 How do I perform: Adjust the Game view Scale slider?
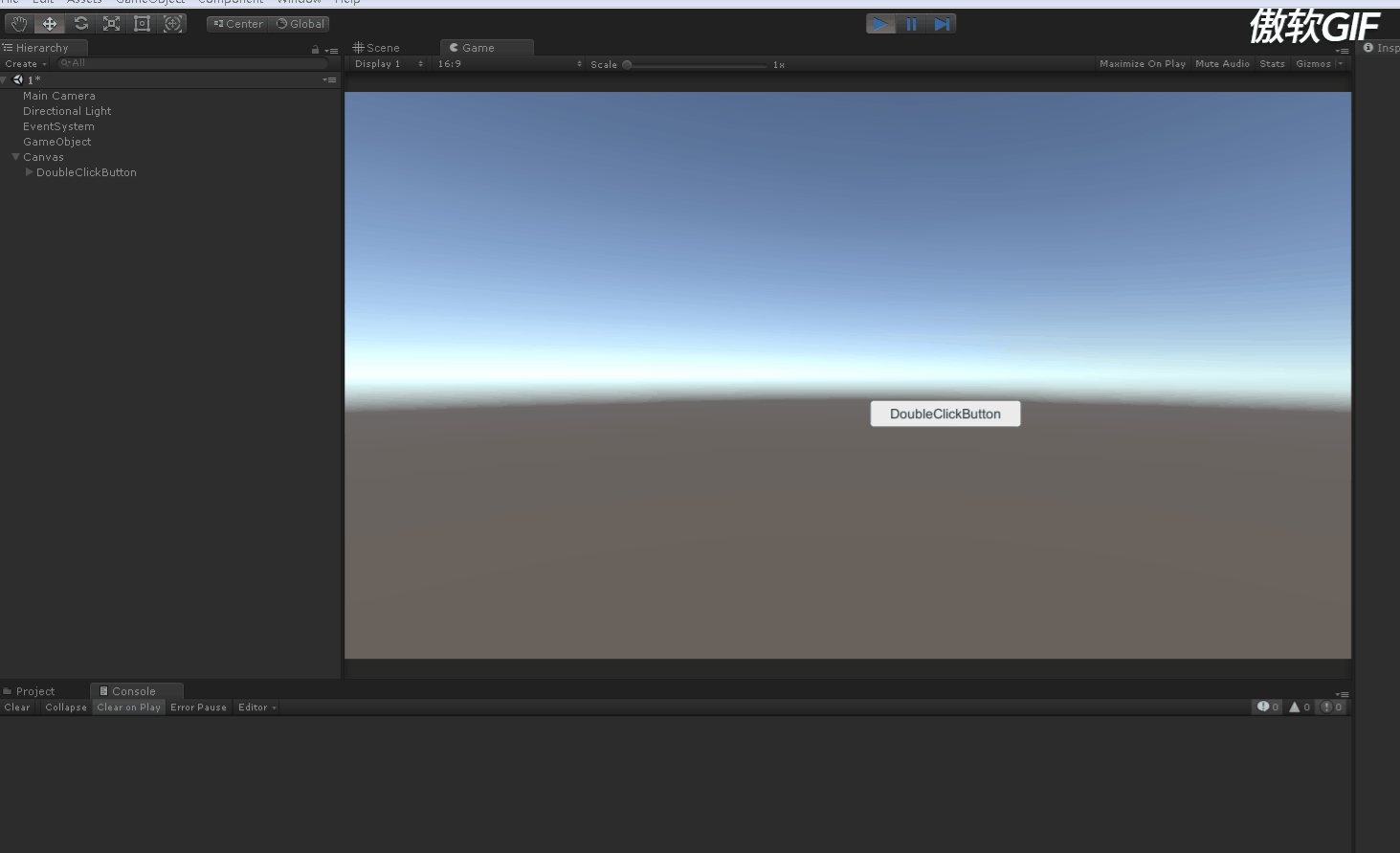click(x=627, y=64)
